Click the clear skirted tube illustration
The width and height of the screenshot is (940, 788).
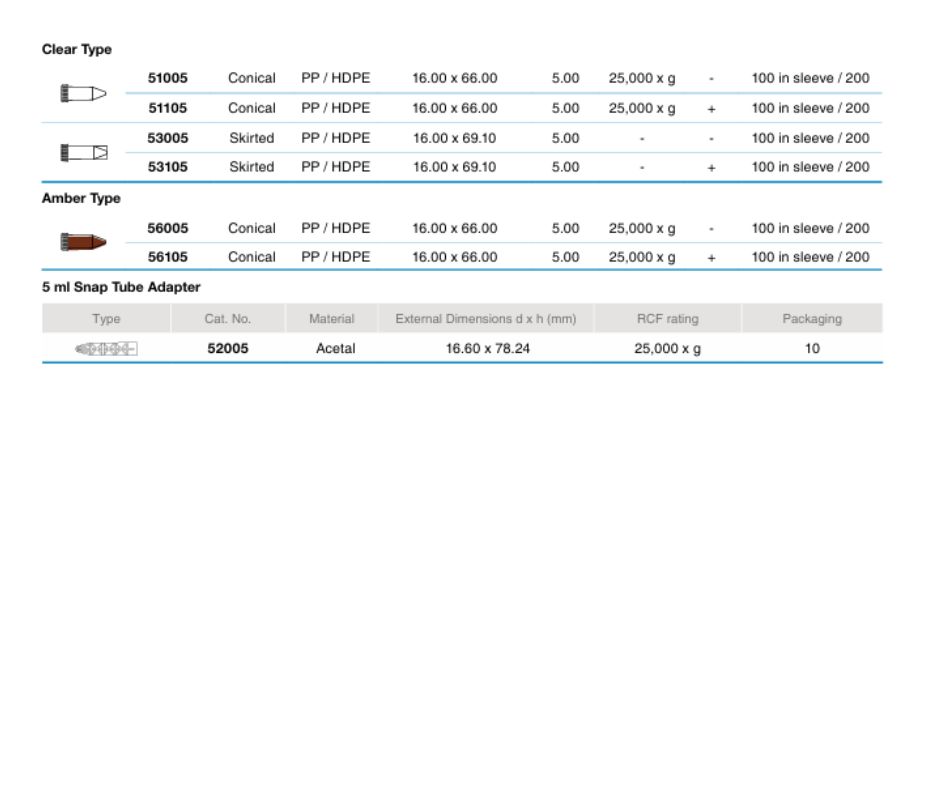[x=83, y=152]
